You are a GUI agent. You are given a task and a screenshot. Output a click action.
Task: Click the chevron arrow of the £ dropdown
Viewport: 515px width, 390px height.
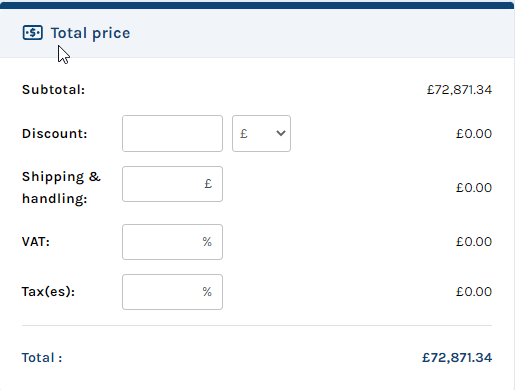click(x=281, y=133)
